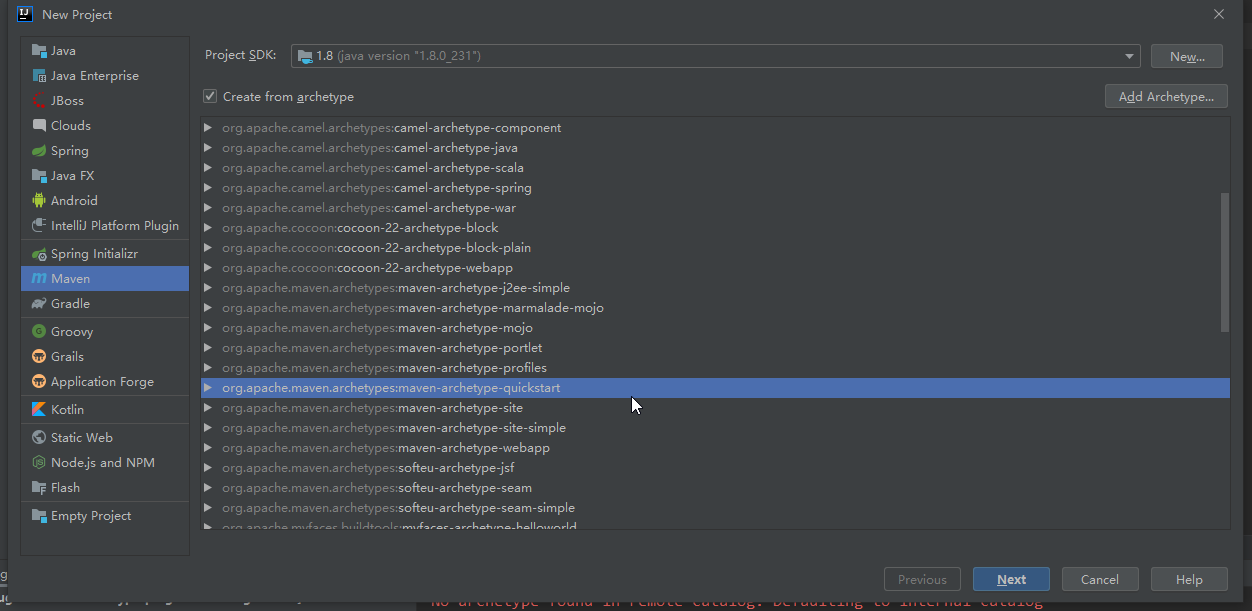Click the Java FX icon
Viewport: 1252px width, 611px height.
[39, 176]
